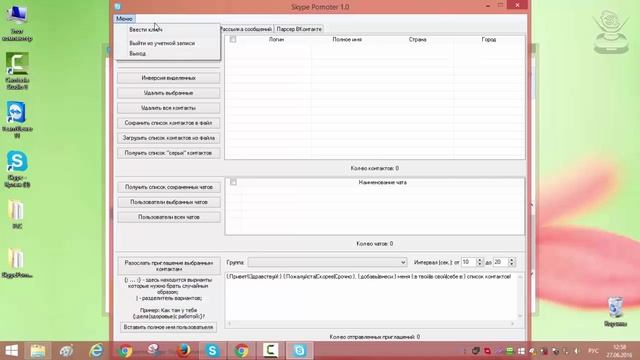The width and height of the screenshot is (640, 360).
Task: Click Вставить полное имя пользователя button
Action: 168,327
